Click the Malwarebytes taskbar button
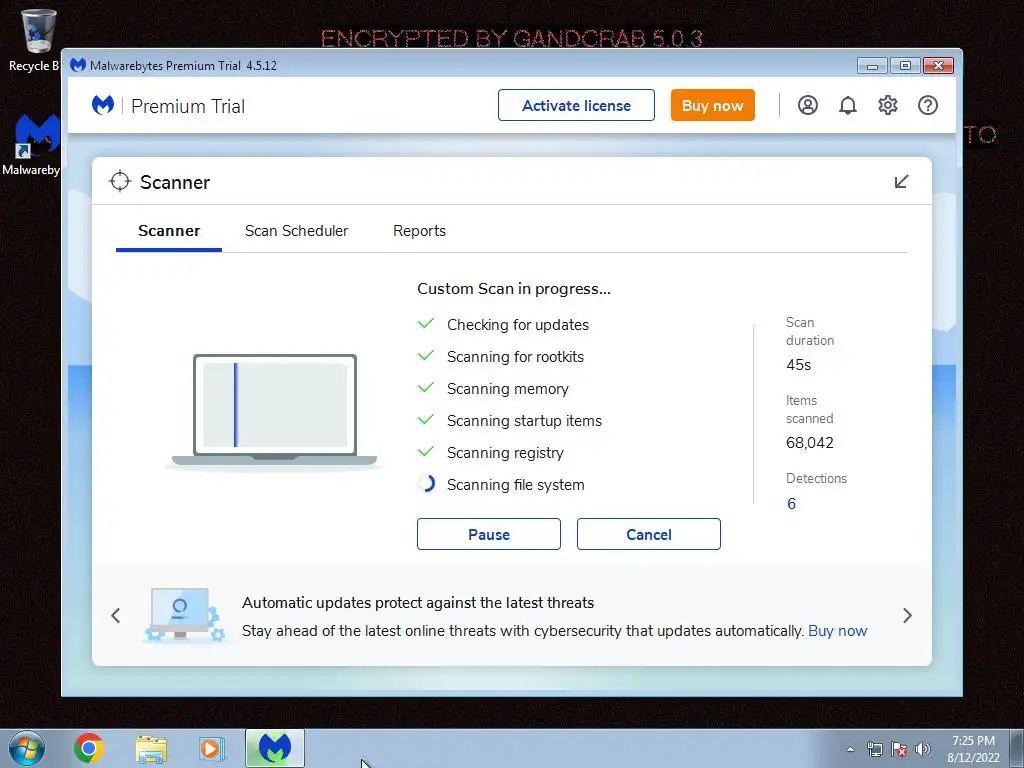 point(275,748)
